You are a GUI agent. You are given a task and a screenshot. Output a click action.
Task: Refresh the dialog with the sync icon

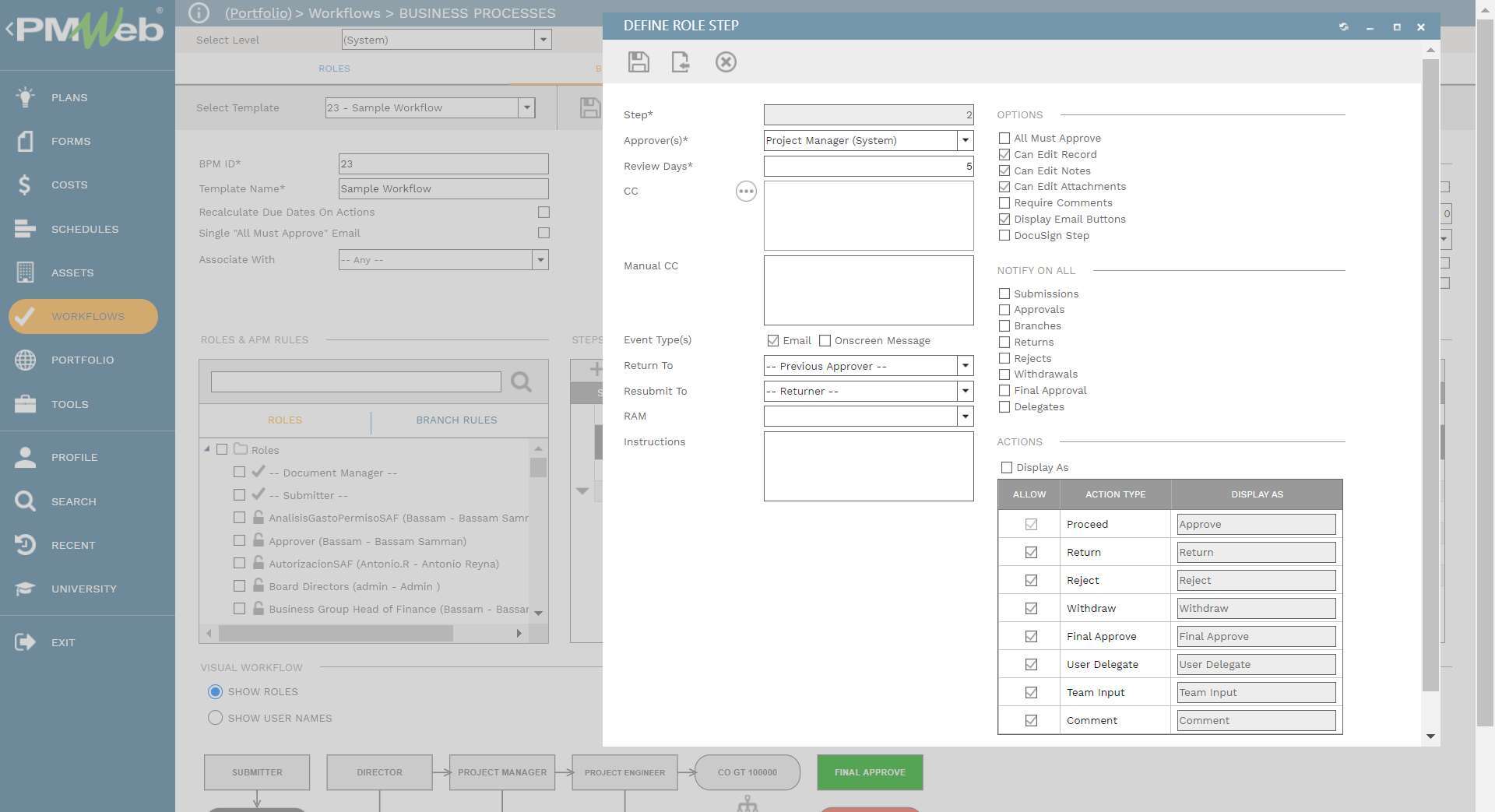(x=1343, y=26)
